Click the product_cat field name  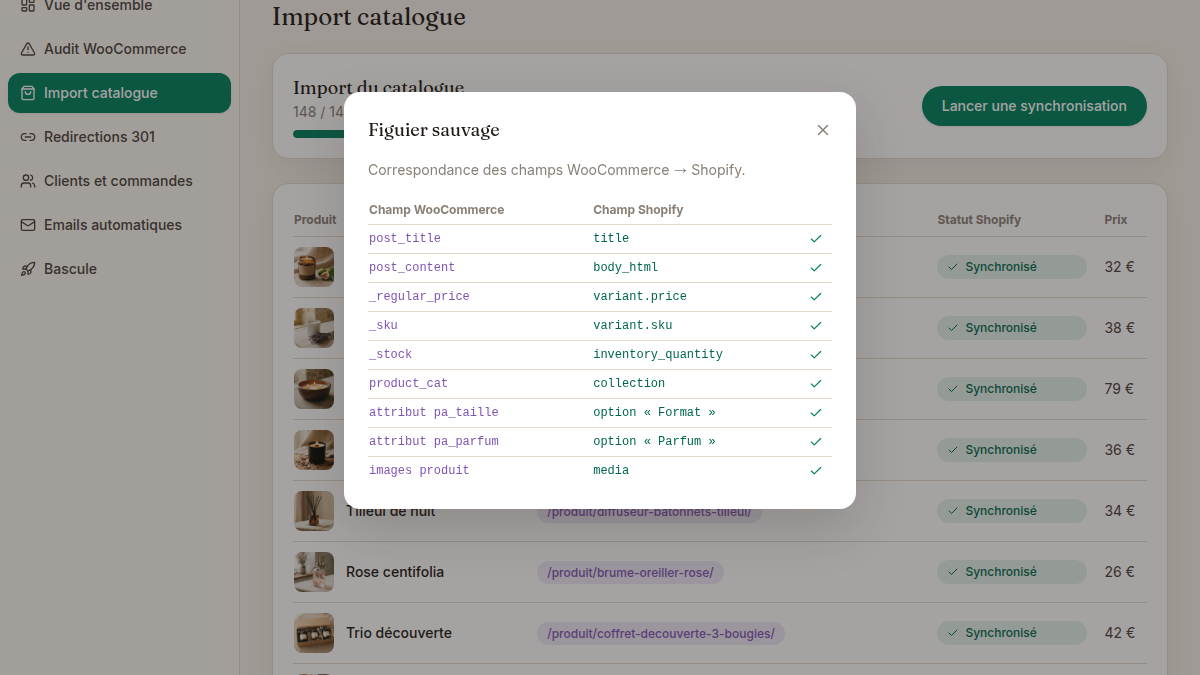pyautogui.click(x=408, y=384)
